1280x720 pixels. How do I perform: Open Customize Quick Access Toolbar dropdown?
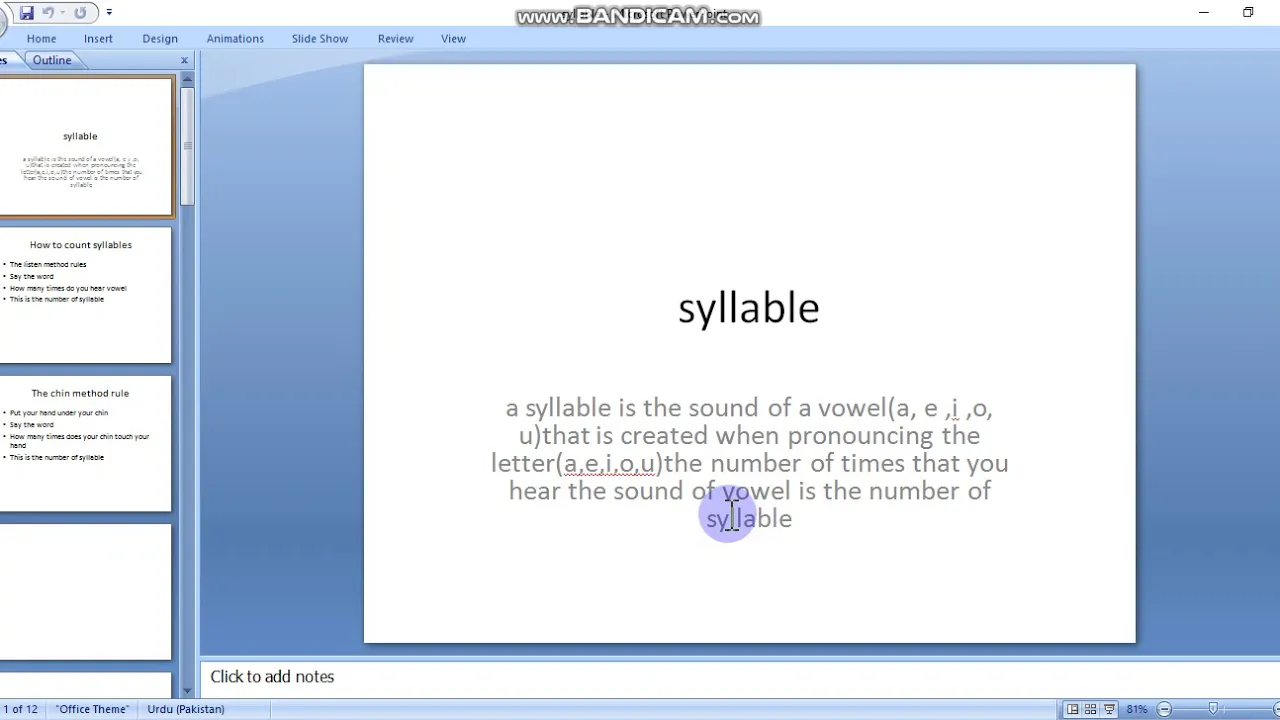[109, 13]
